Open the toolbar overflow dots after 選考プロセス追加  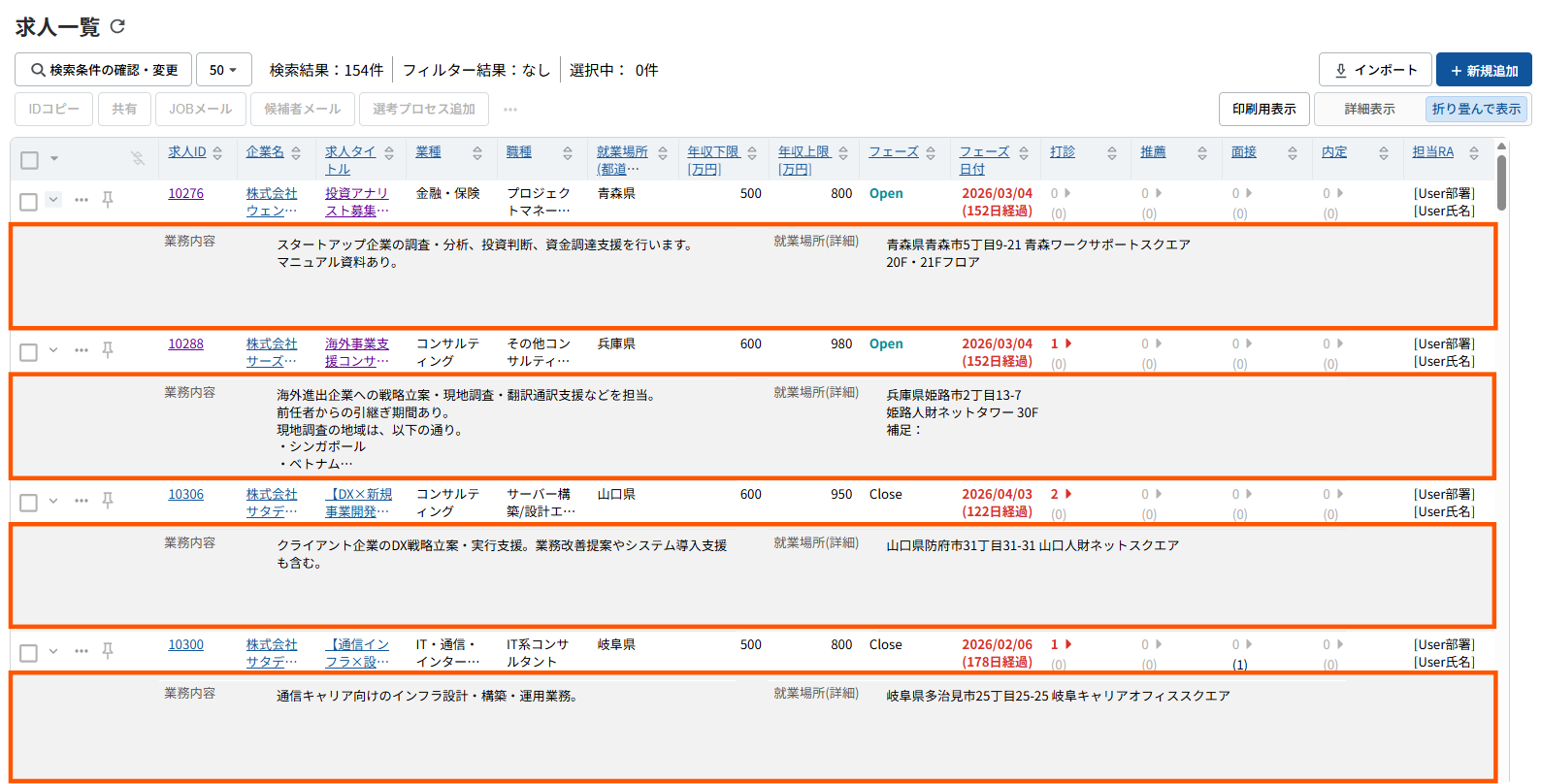click(x=510, y=110)
